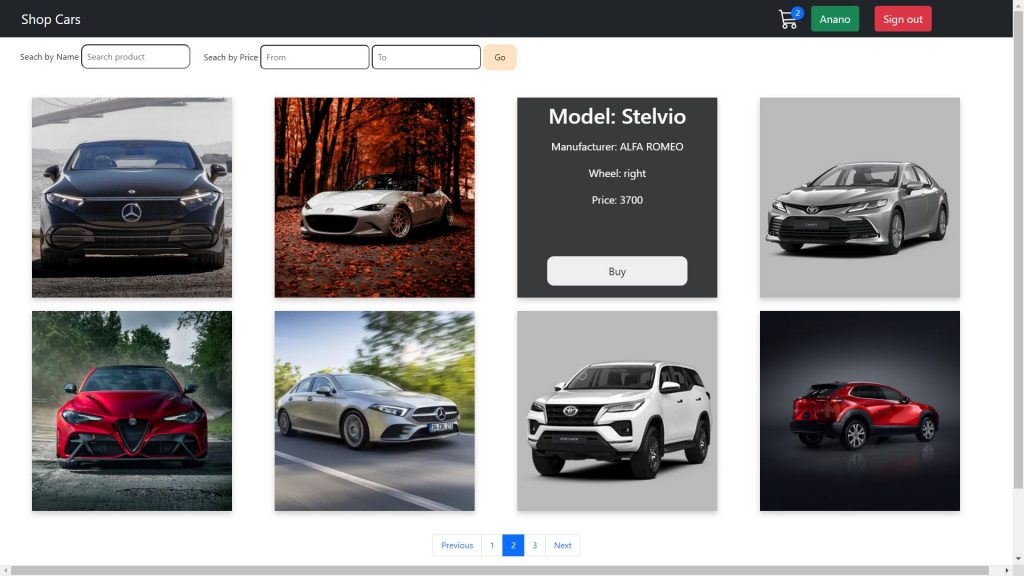This screenshot has width=1024, height=576.
Task: Open the red Alfa Romeo Giulia card
Action: (x=132, y=411)
